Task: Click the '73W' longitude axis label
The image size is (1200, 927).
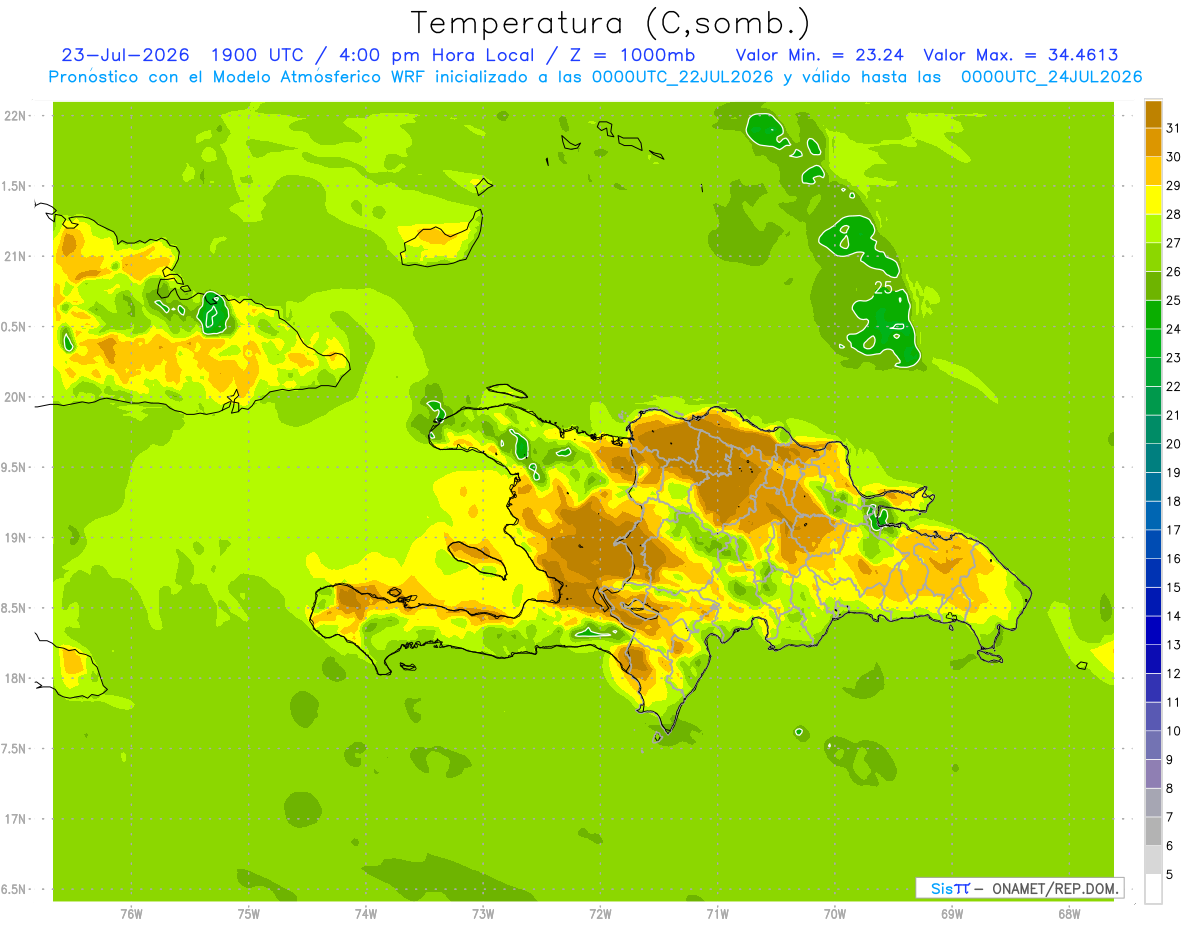Action: 483,914
